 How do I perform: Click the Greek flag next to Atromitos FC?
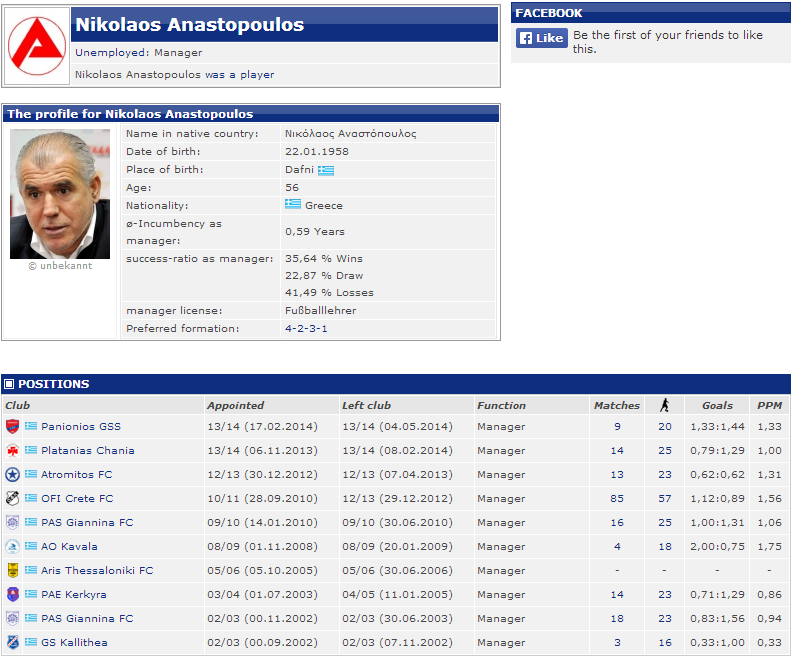[x=31, y=474]
